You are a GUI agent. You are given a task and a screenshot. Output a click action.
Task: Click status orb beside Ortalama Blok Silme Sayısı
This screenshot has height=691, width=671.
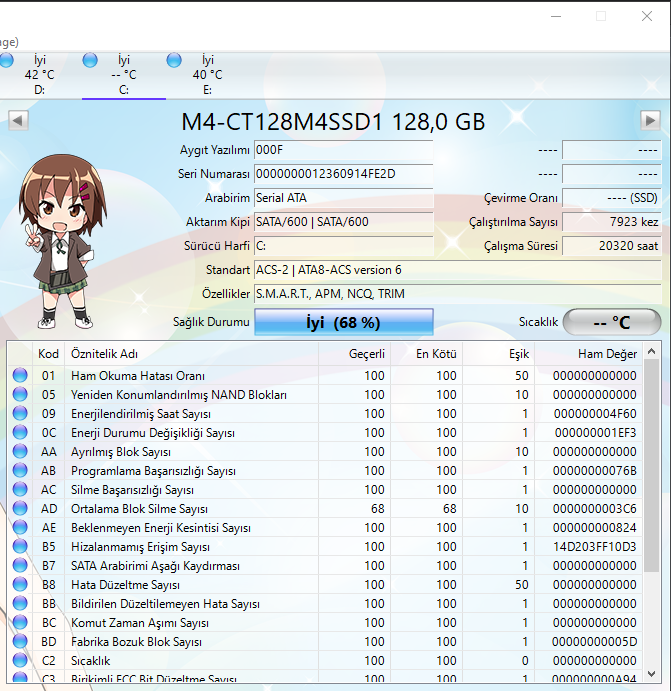[20, 509]
